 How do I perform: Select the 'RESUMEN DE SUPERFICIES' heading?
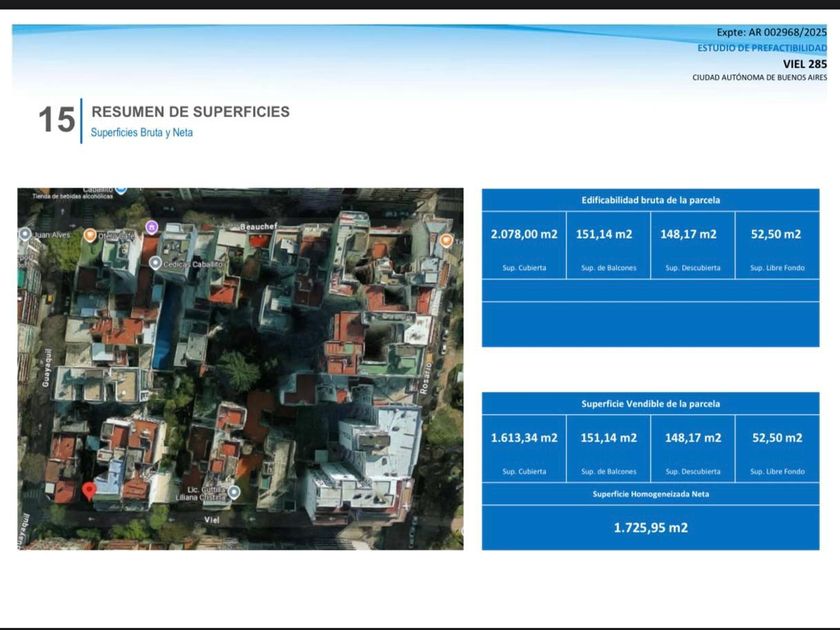pyautogui.click(x=191, y=111)
